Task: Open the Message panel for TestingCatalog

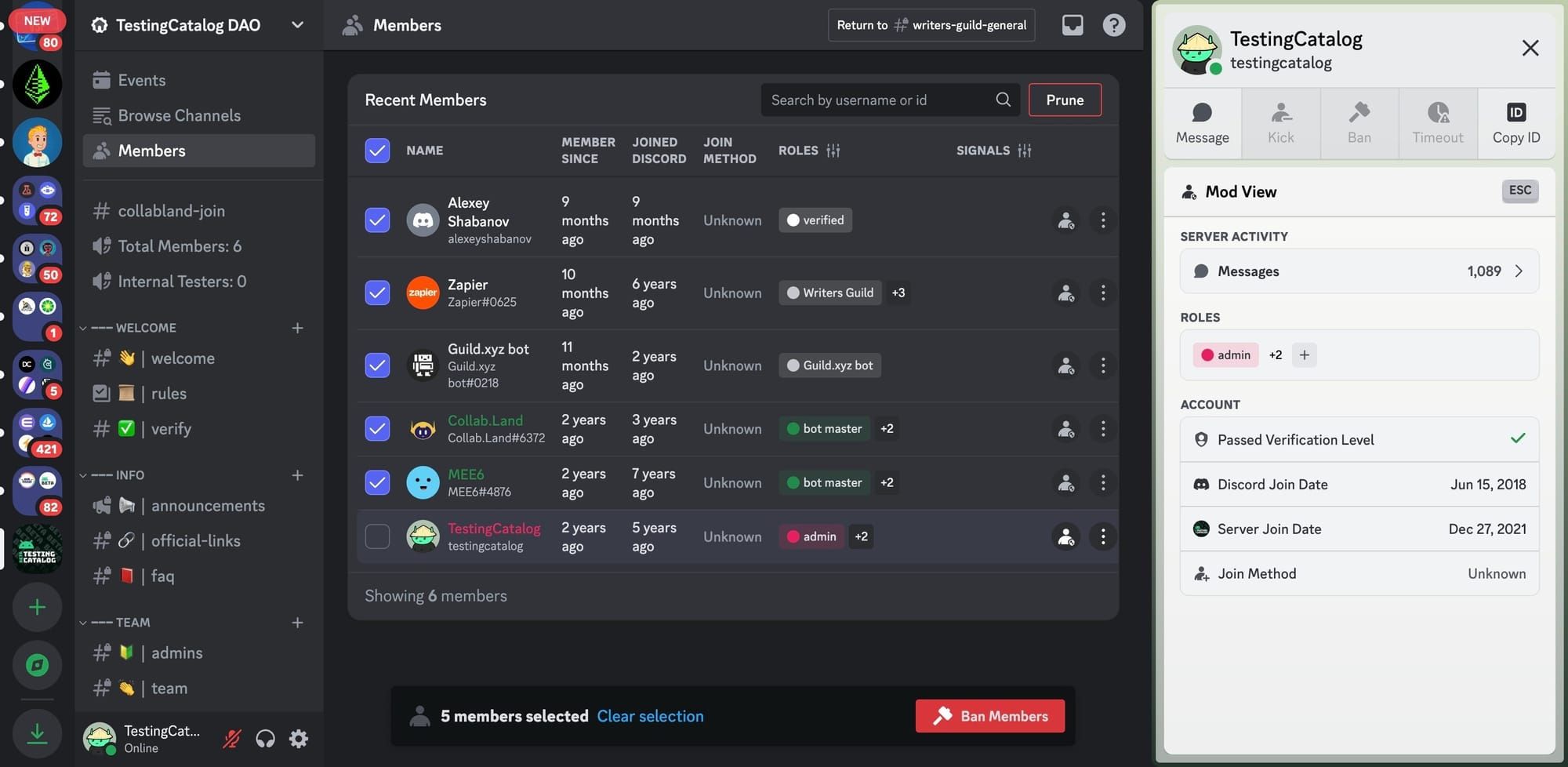Action: (x=1202, y=123)
